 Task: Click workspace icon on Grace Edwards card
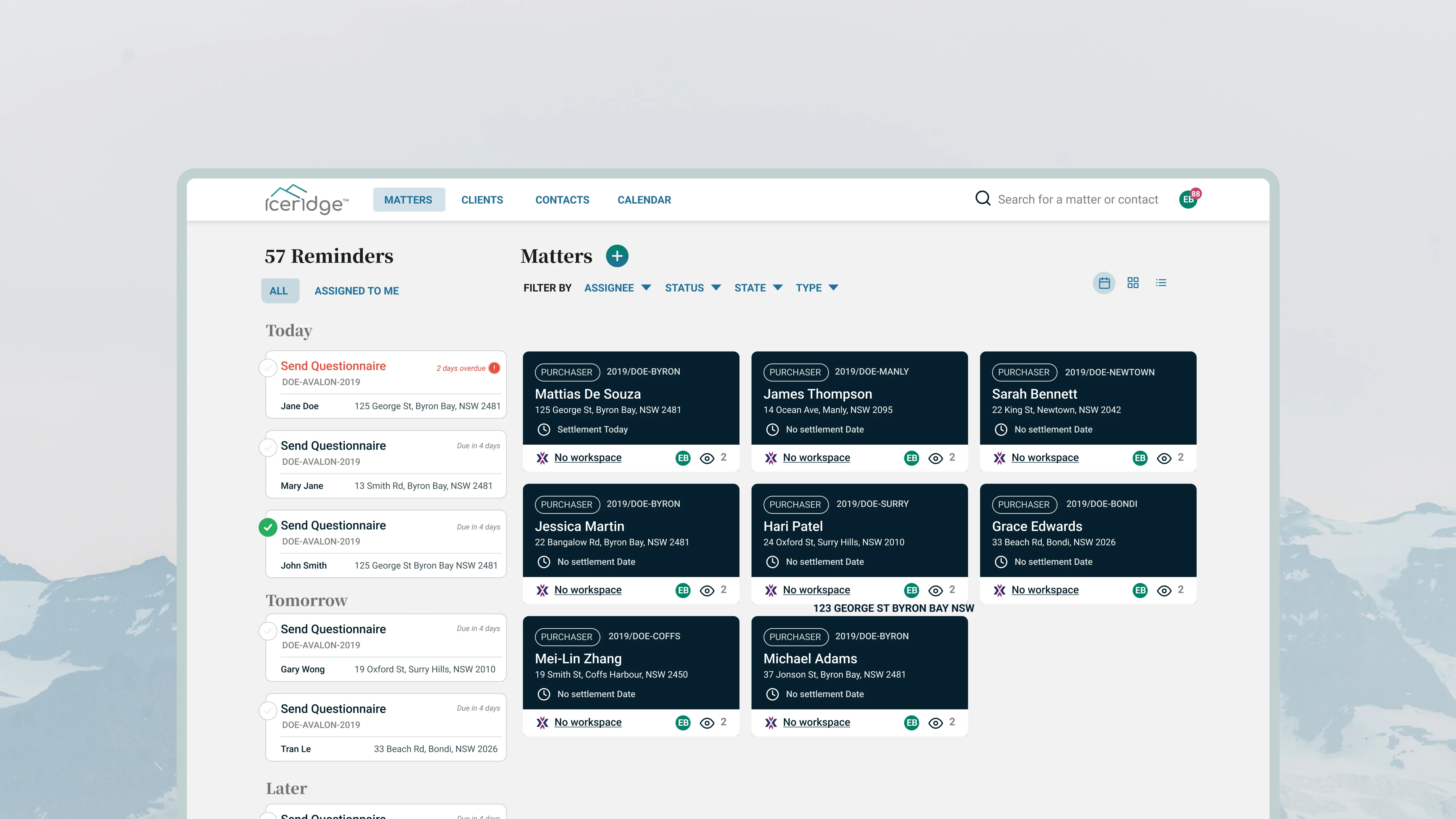coord(999,590)
